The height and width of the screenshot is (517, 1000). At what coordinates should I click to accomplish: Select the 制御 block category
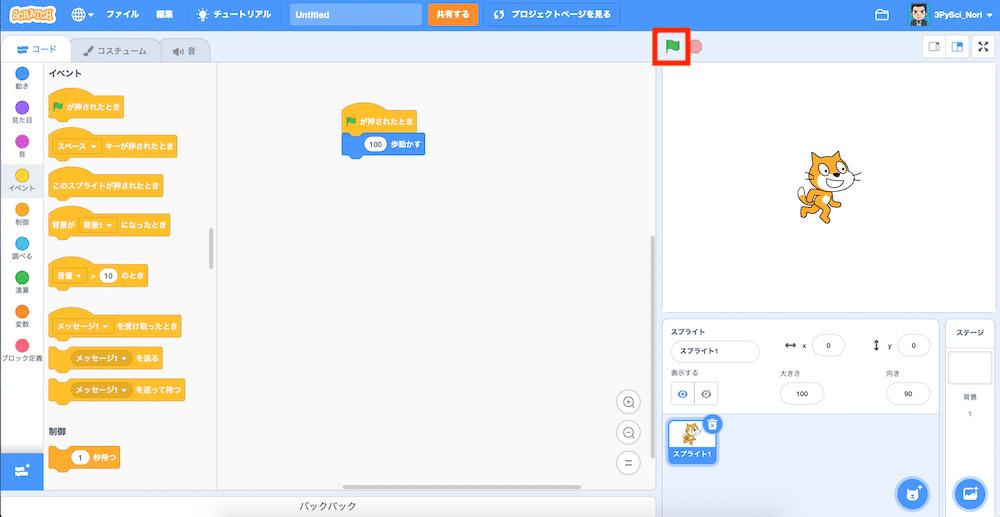tap(22, 215)
